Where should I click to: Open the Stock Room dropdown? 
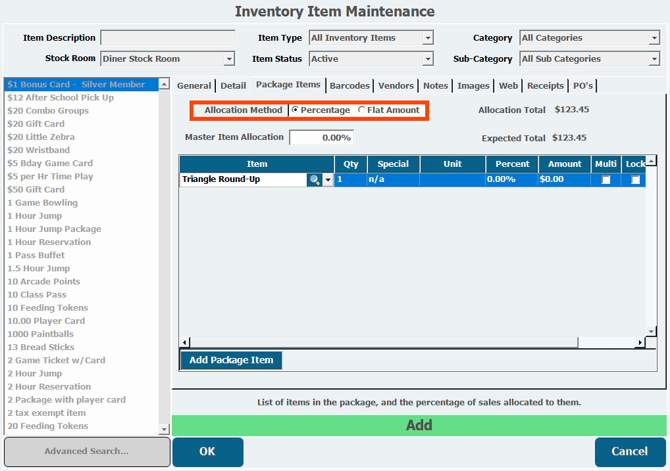pos(229,59)
